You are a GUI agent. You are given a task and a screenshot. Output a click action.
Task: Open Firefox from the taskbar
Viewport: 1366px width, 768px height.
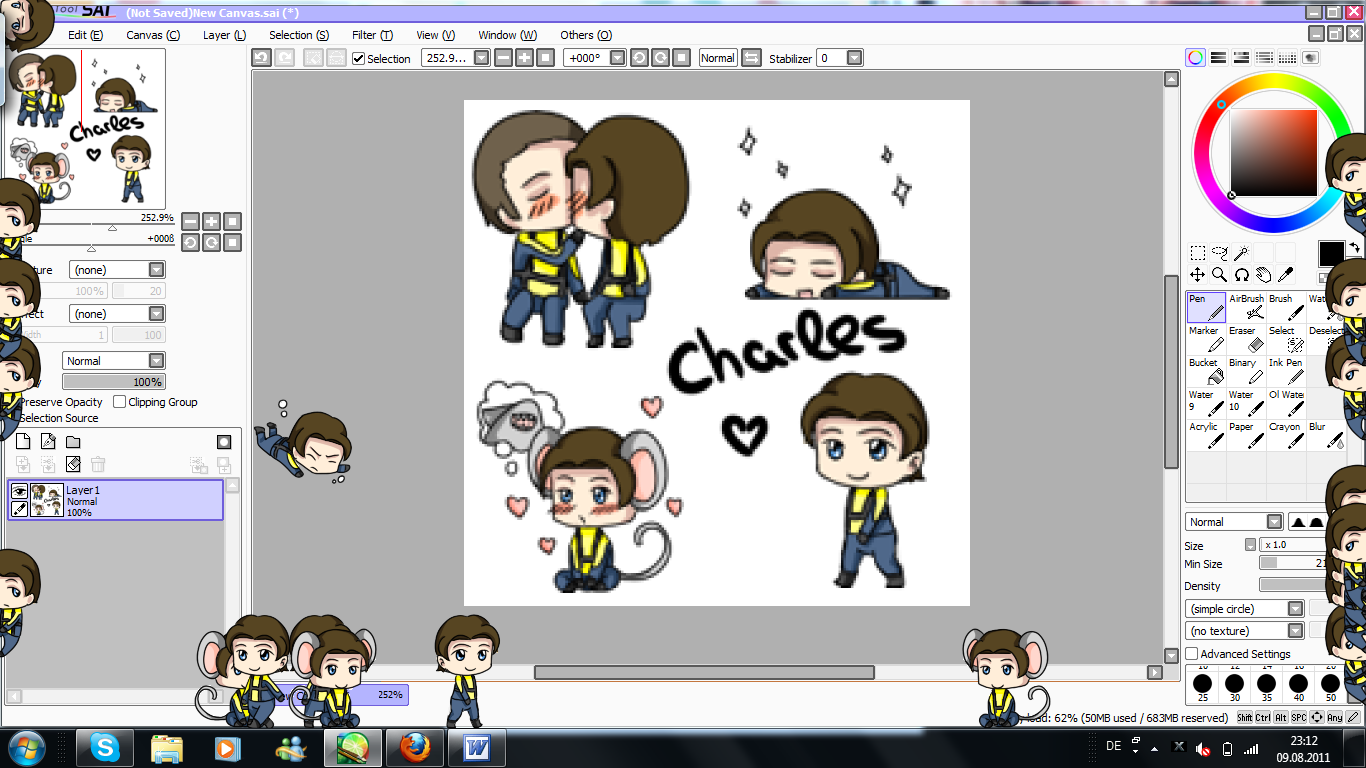click(415, 748)
